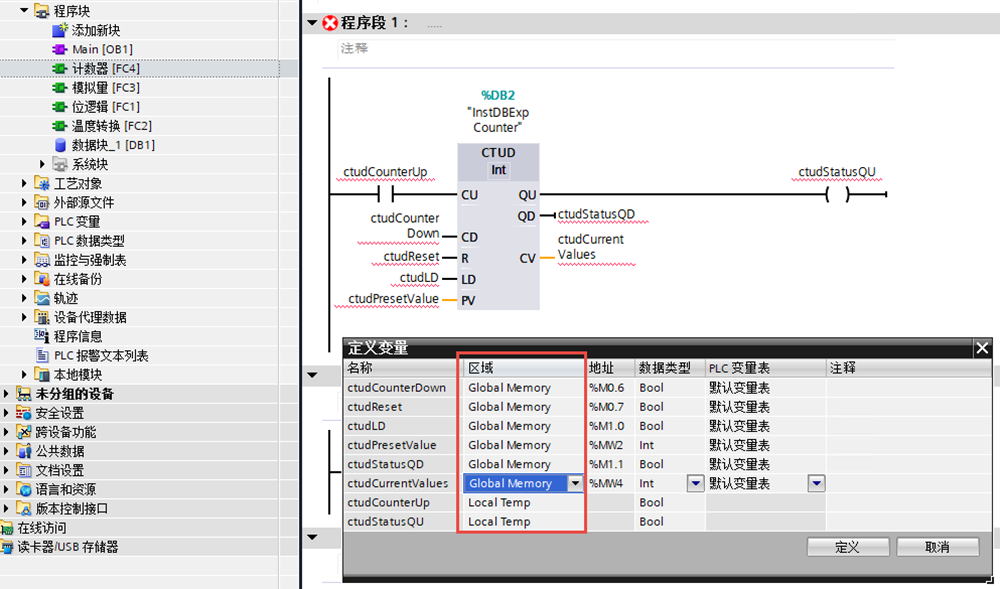Click the 在线访问 icon
This screenshot has height=589, width=1000.
[x=8, y=528]
